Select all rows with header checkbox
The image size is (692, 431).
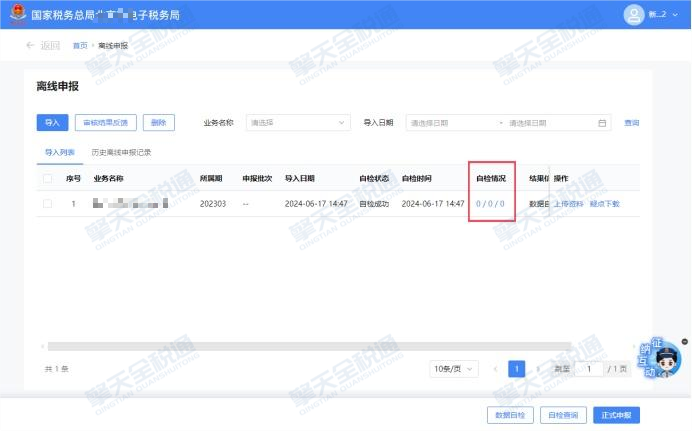47,179
